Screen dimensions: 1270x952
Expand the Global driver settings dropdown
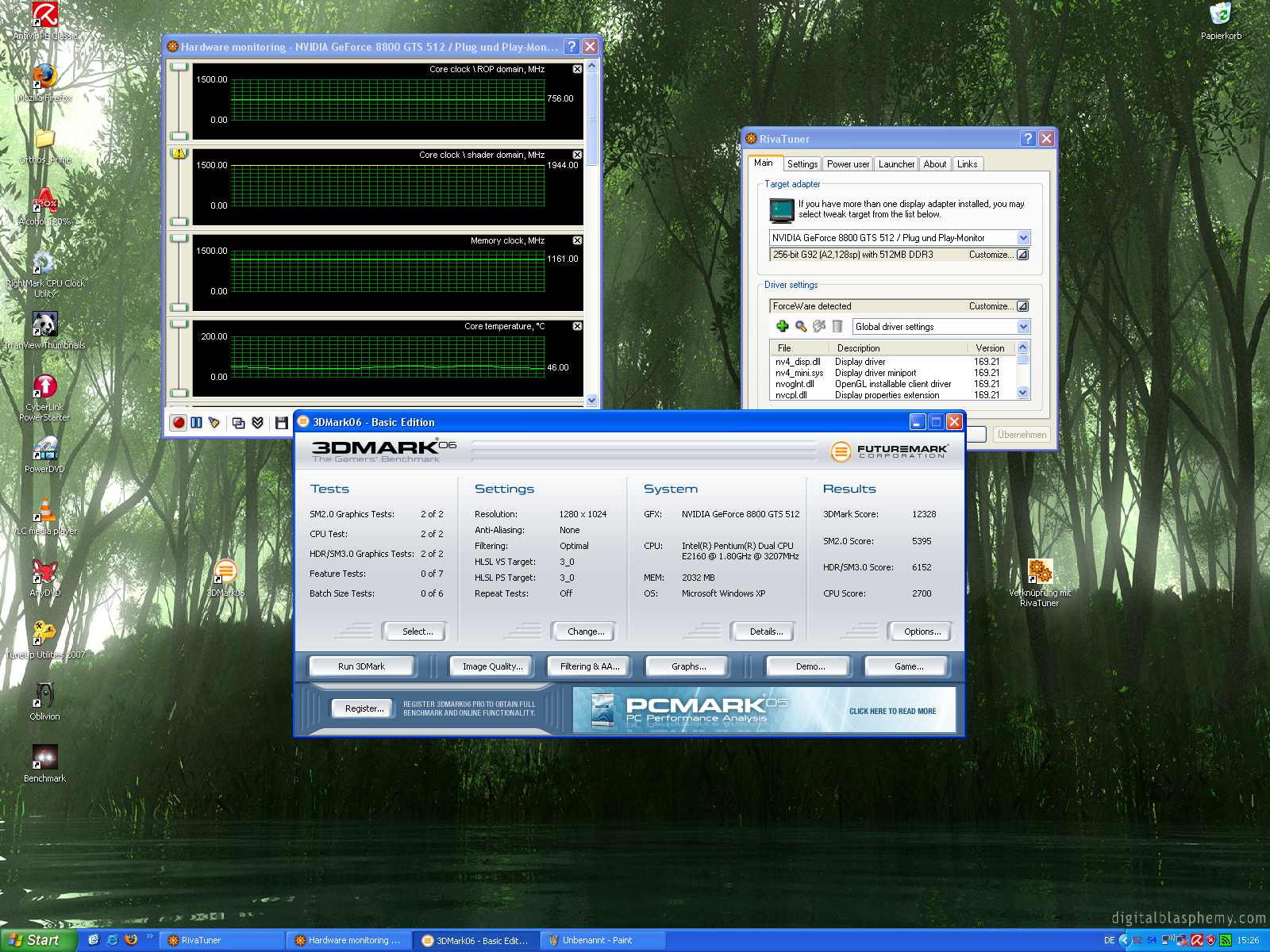[1023, 327]
